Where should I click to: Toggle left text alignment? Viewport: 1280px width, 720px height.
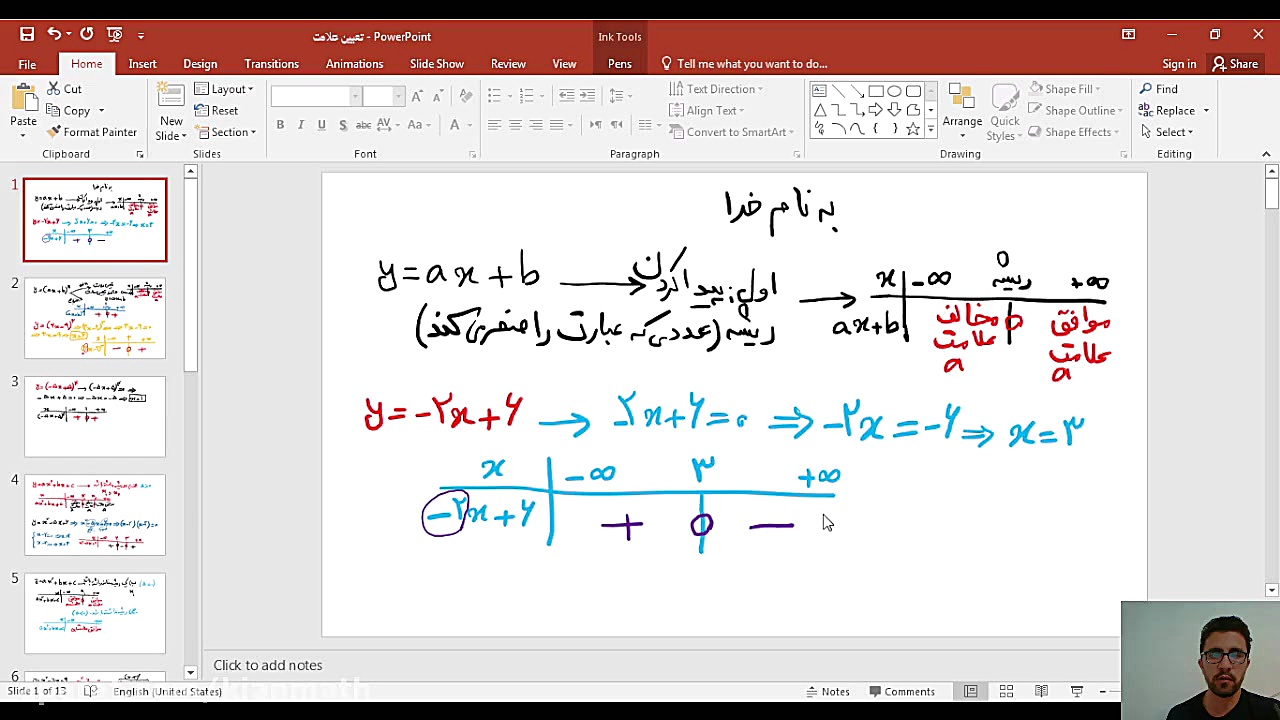coord(494,125)
